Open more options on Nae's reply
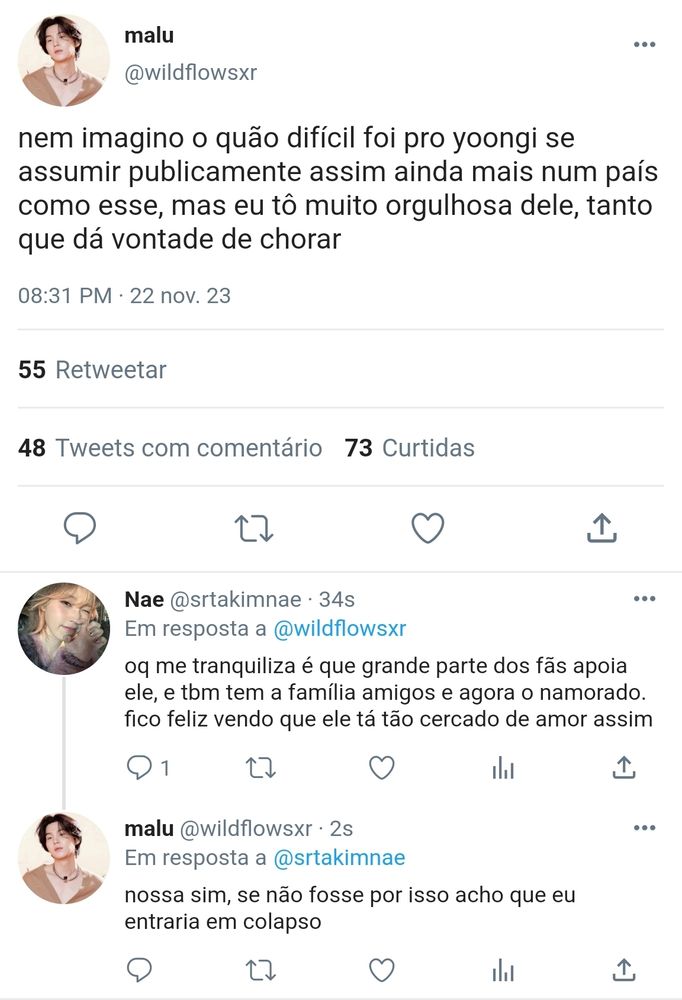 tap(644, 598)
